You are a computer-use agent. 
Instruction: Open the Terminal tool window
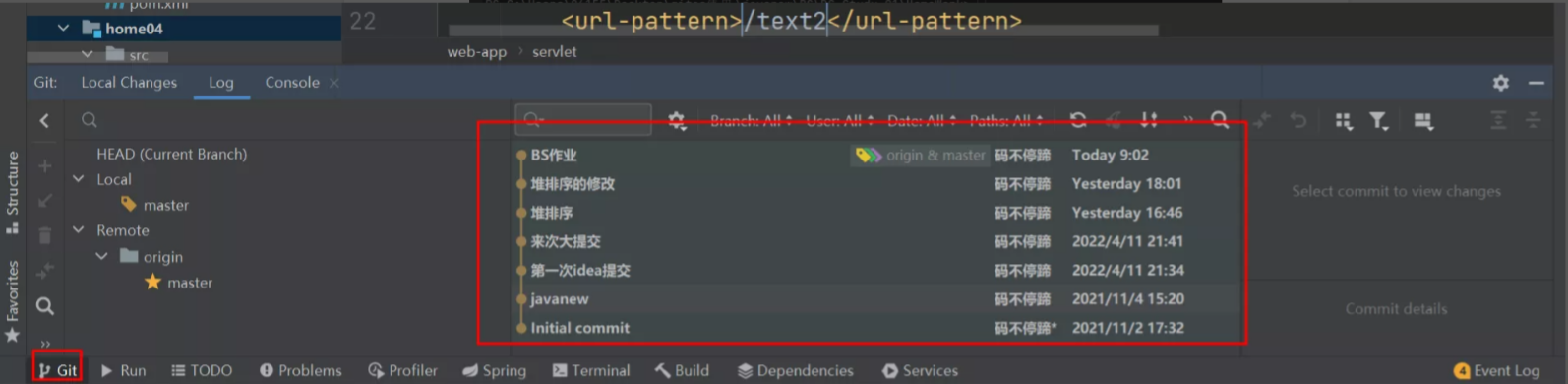point(590,370)
